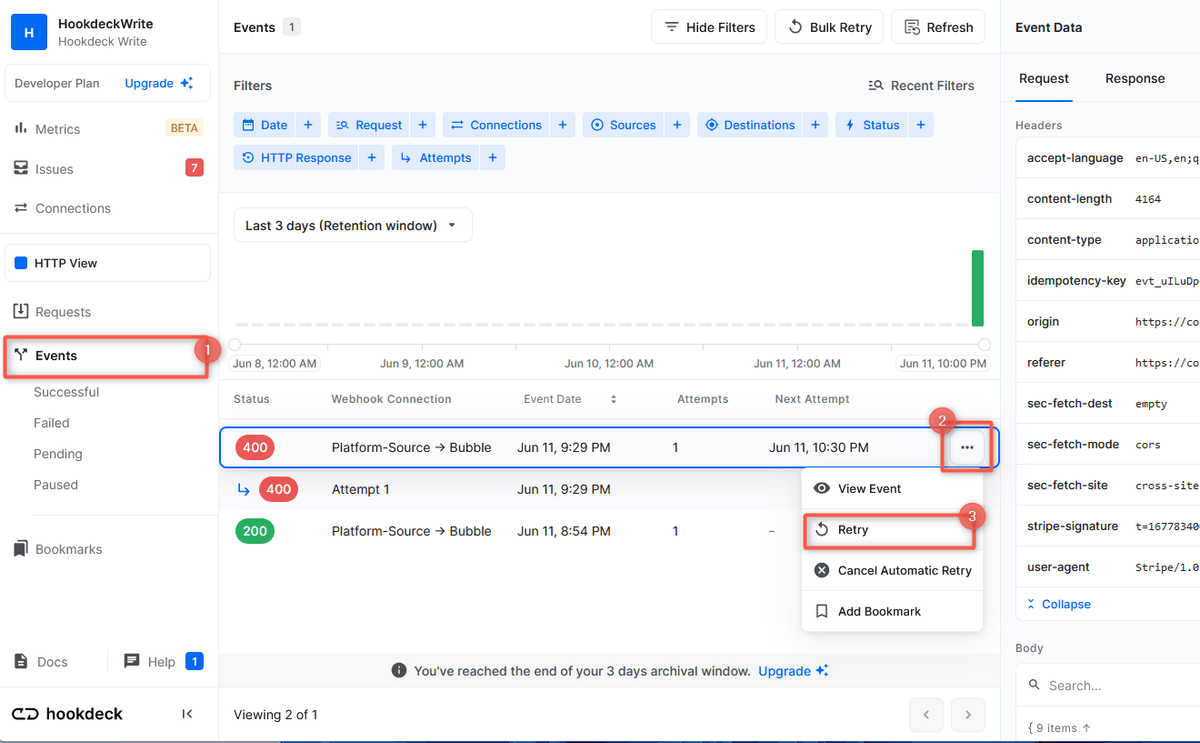Expand the 9 items body tree
The image size is (1200, 743).
pos(1056,727)
